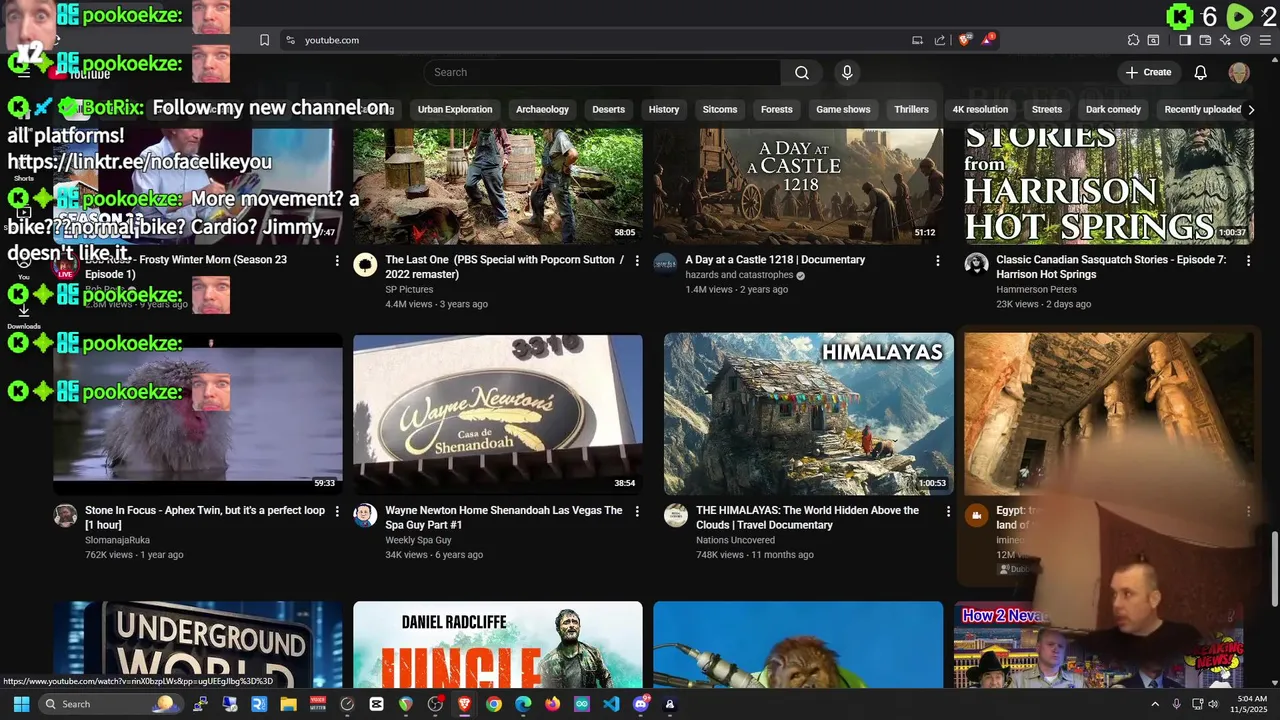
Task: Open Underground World video thumbnail
Action: [x=198, y=644]
